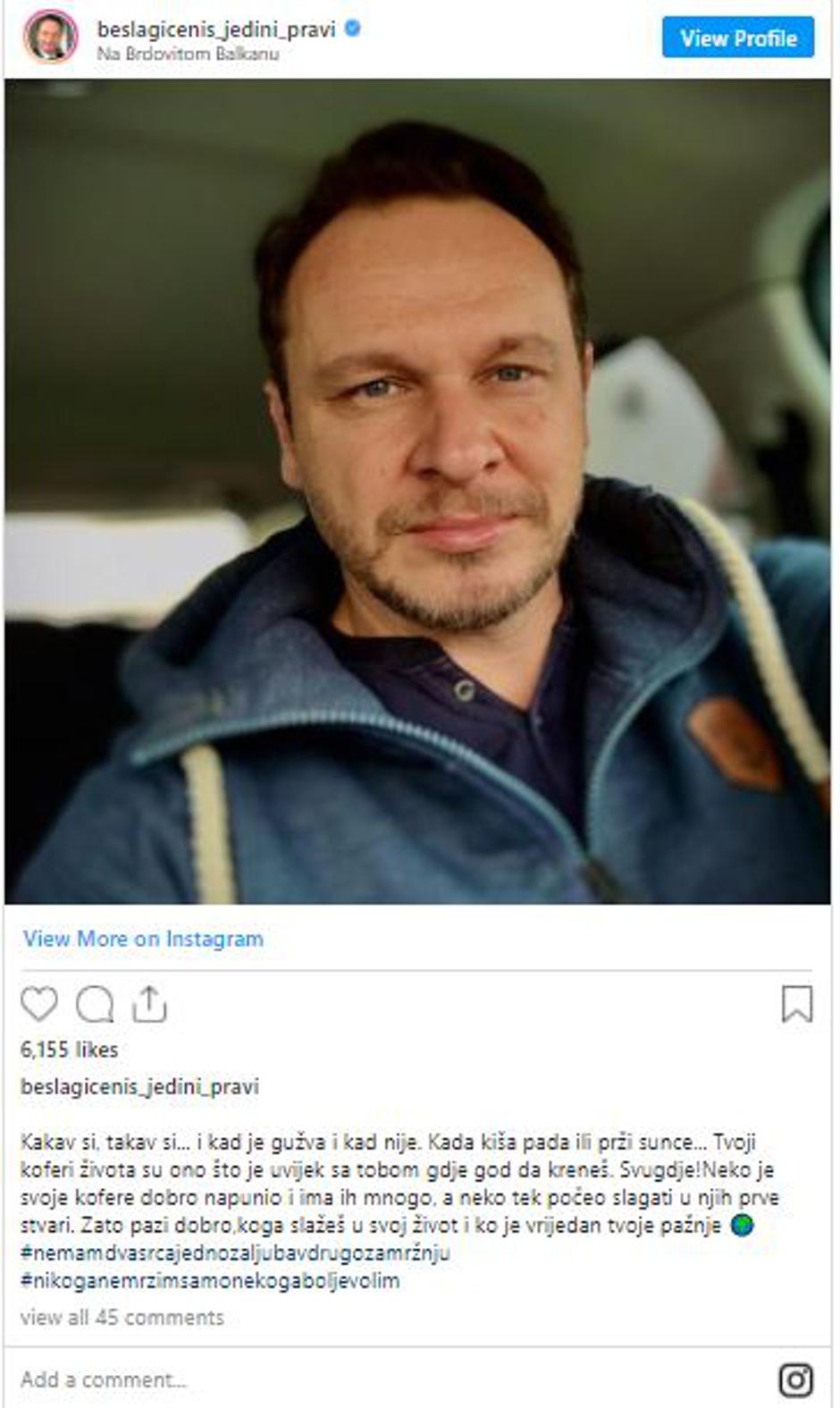The image size is (840, 1408).
Task: Click the Instagram logo icon
Action: (x=795, y=1379)
